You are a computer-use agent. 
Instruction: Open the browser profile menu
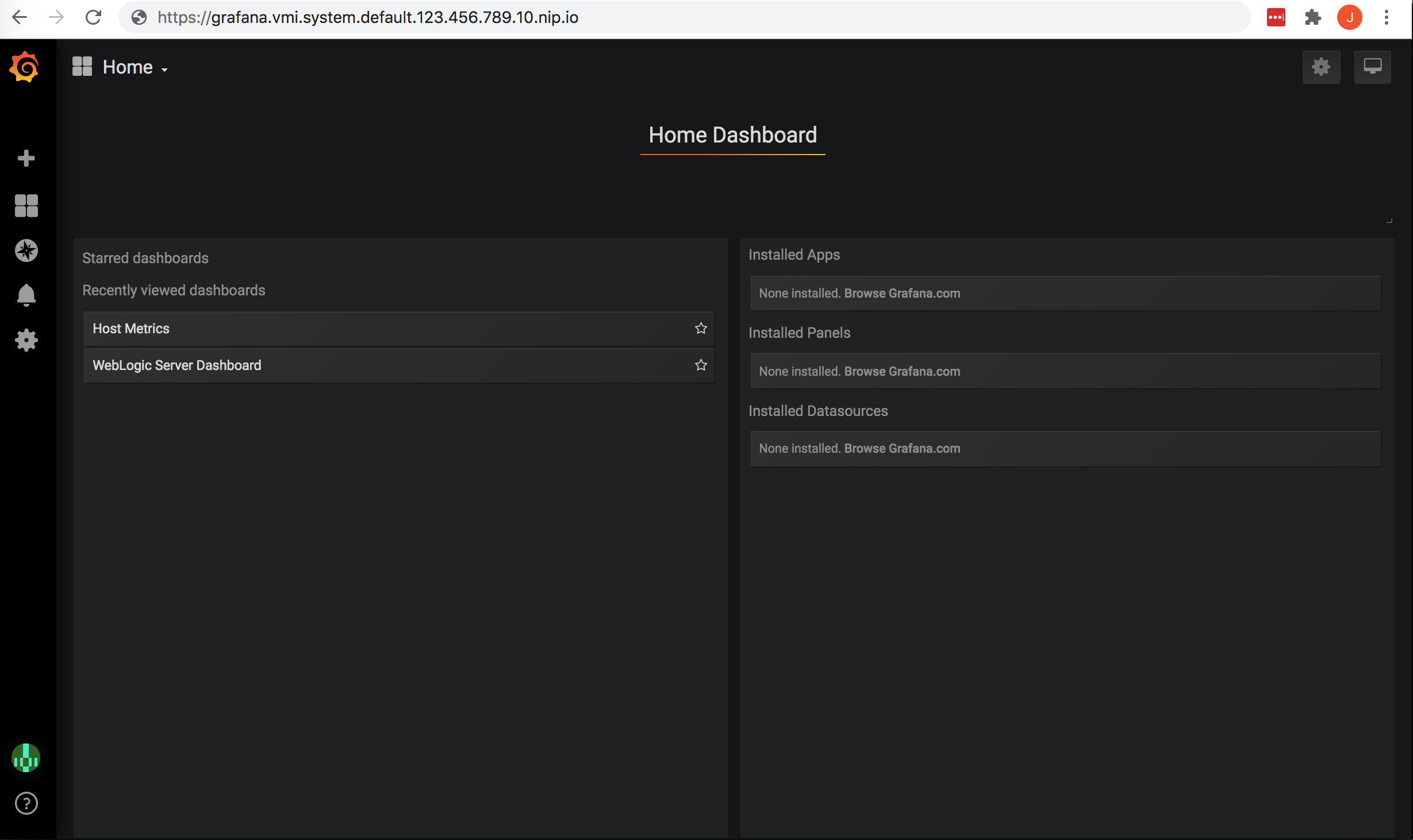(1350, 17)
